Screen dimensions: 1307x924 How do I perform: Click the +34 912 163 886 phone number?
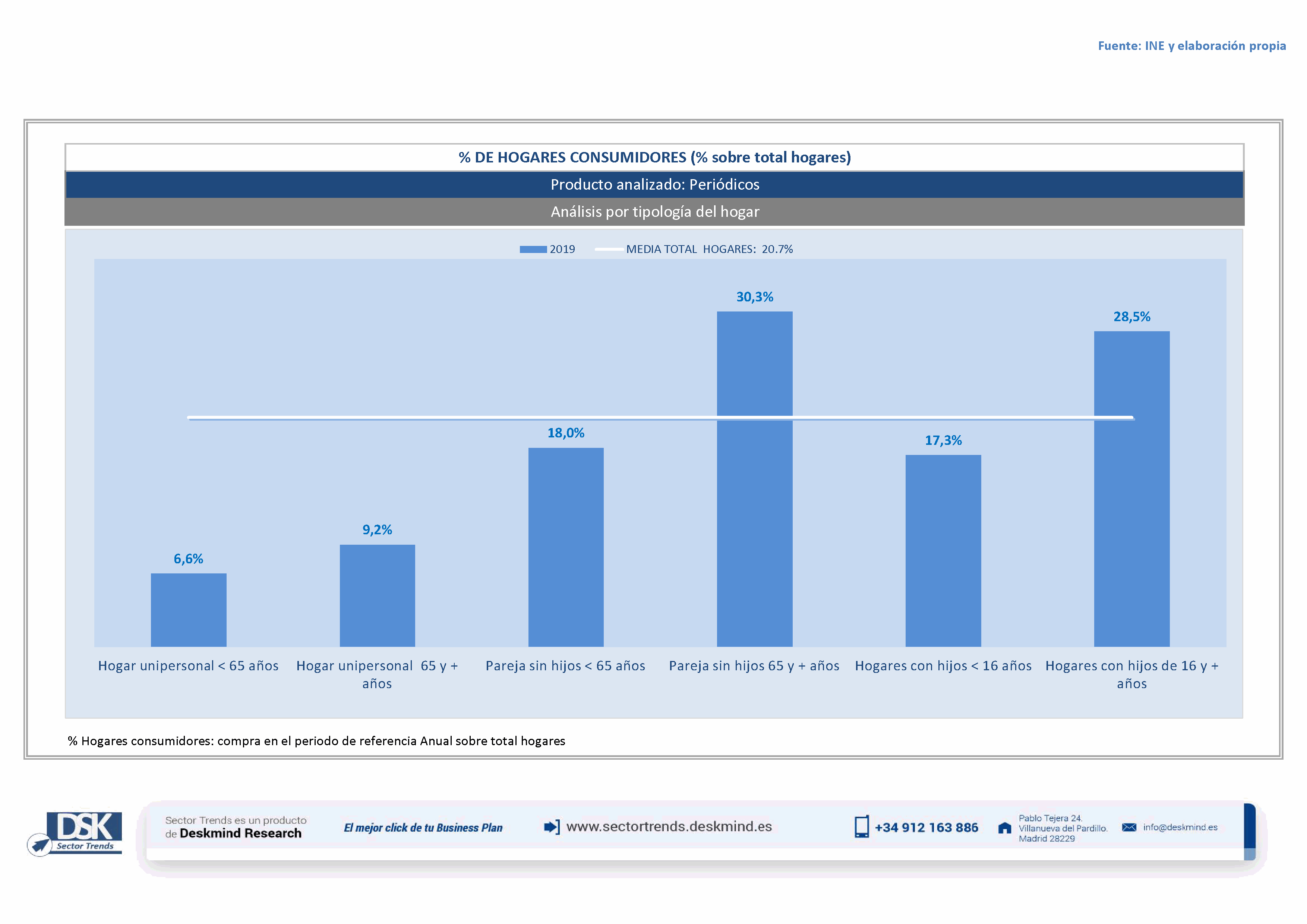tap(926, 828)
